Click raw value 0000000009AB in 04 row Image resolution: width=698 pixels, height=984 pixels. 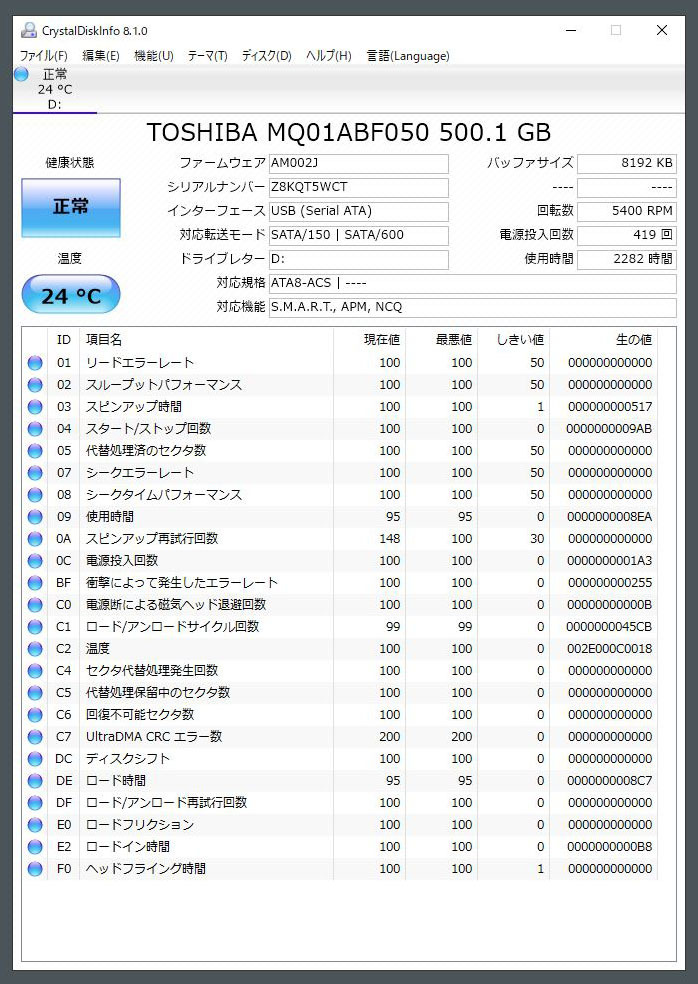[x=609, y=429]
